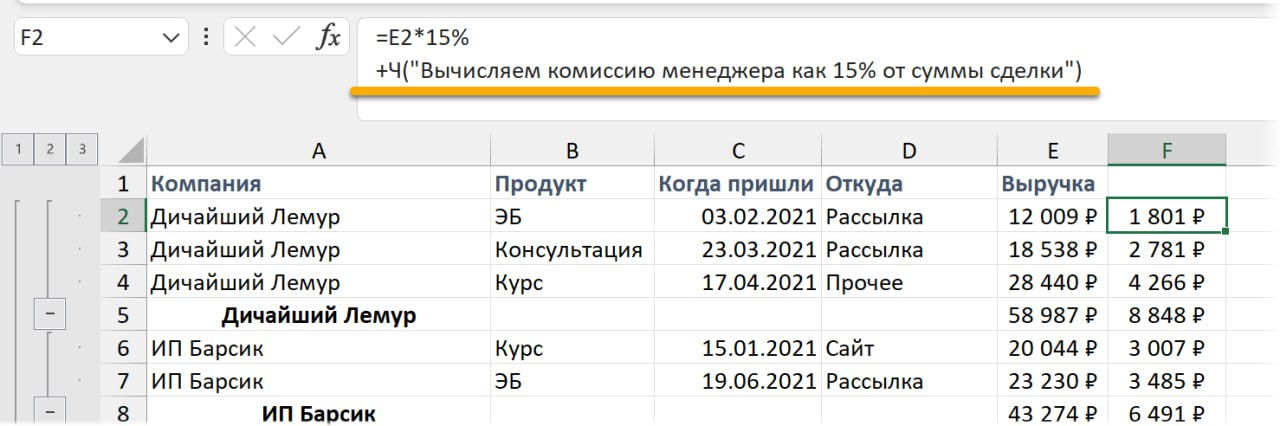The image size is (1280, 426).
Task: Select column F header
Action: [x=1166, y=151]
